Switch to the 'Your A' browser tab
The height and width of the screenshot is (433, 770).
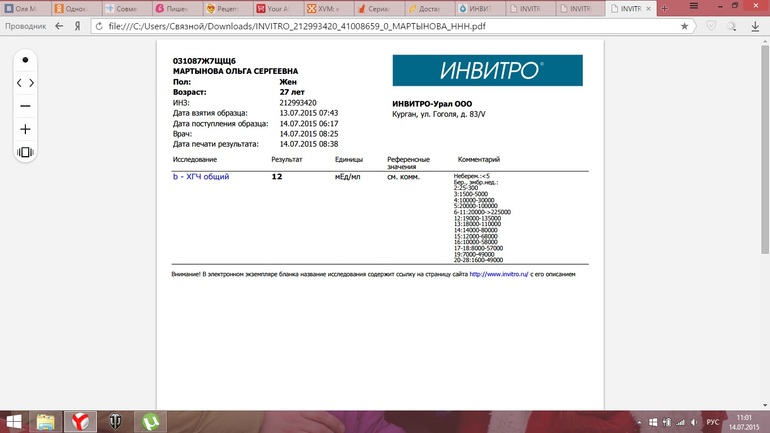(277, 8)
